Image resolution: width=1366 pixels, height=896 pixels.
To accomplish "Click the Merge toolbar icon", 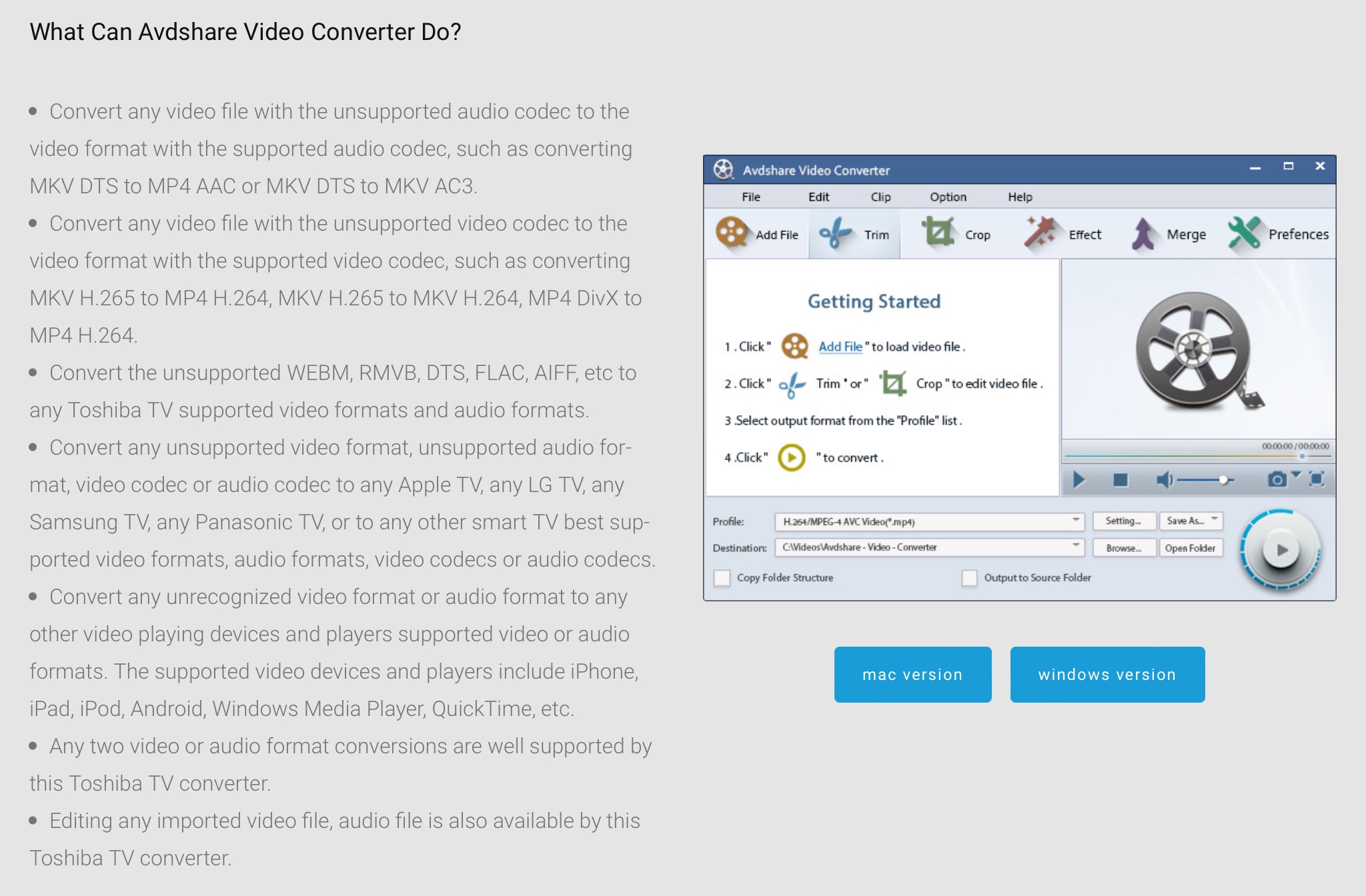I will tap(1144, 234).
